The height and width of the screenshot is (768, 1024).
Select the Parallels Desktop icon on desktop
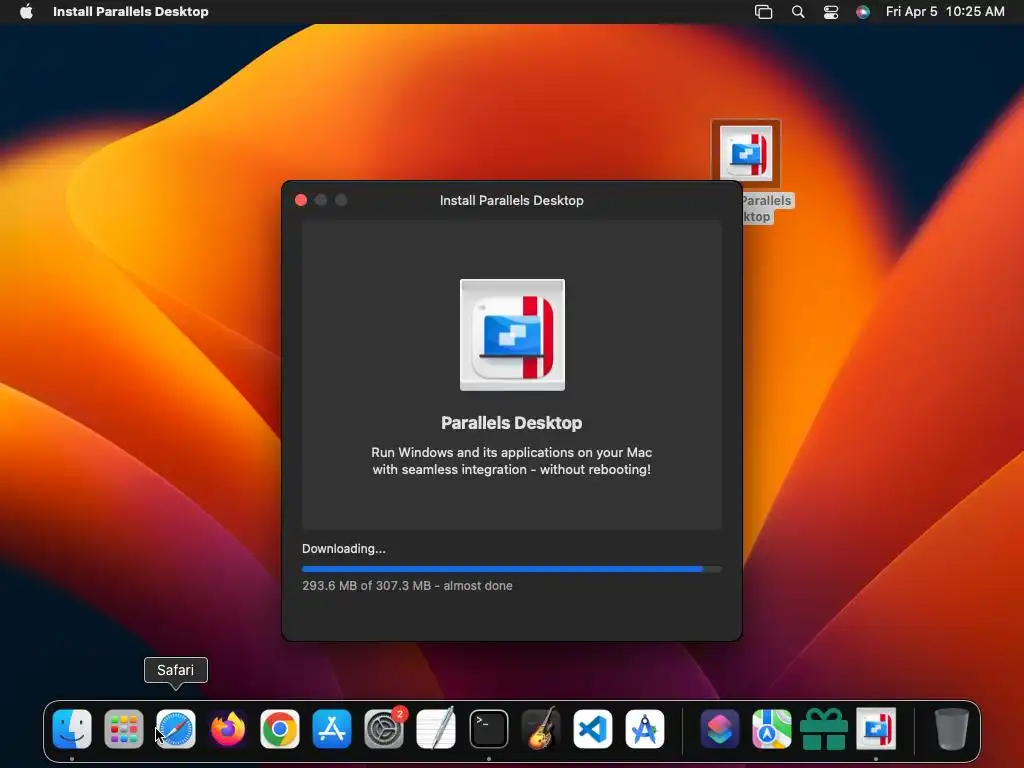(746, 154)
